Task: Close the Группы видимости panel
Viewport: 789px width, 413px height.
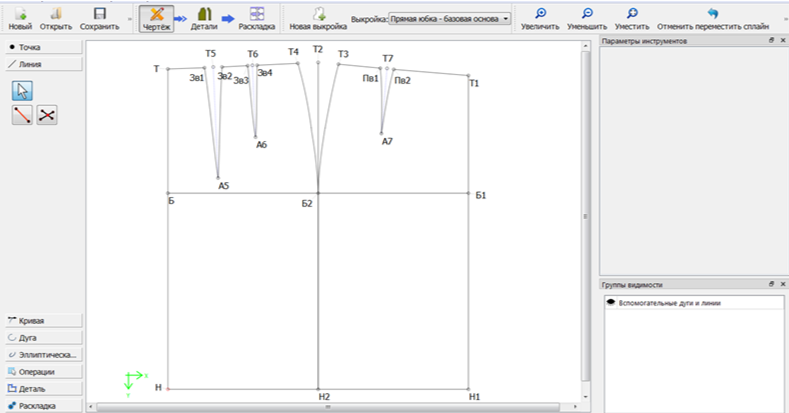Action: pos(783,284)
